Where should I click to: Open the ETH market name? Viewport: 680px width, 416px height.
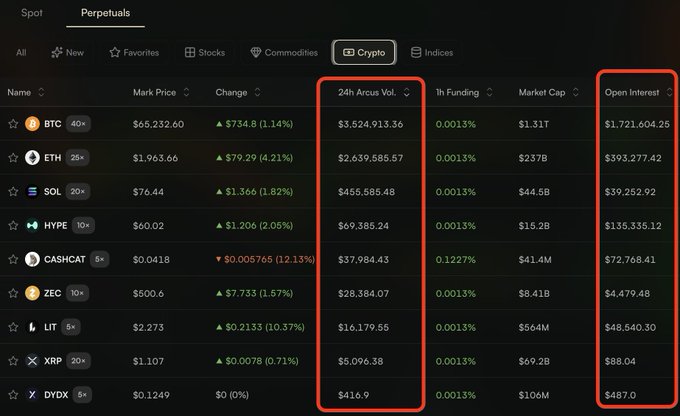pyautogui.click(x=52, y=158)
